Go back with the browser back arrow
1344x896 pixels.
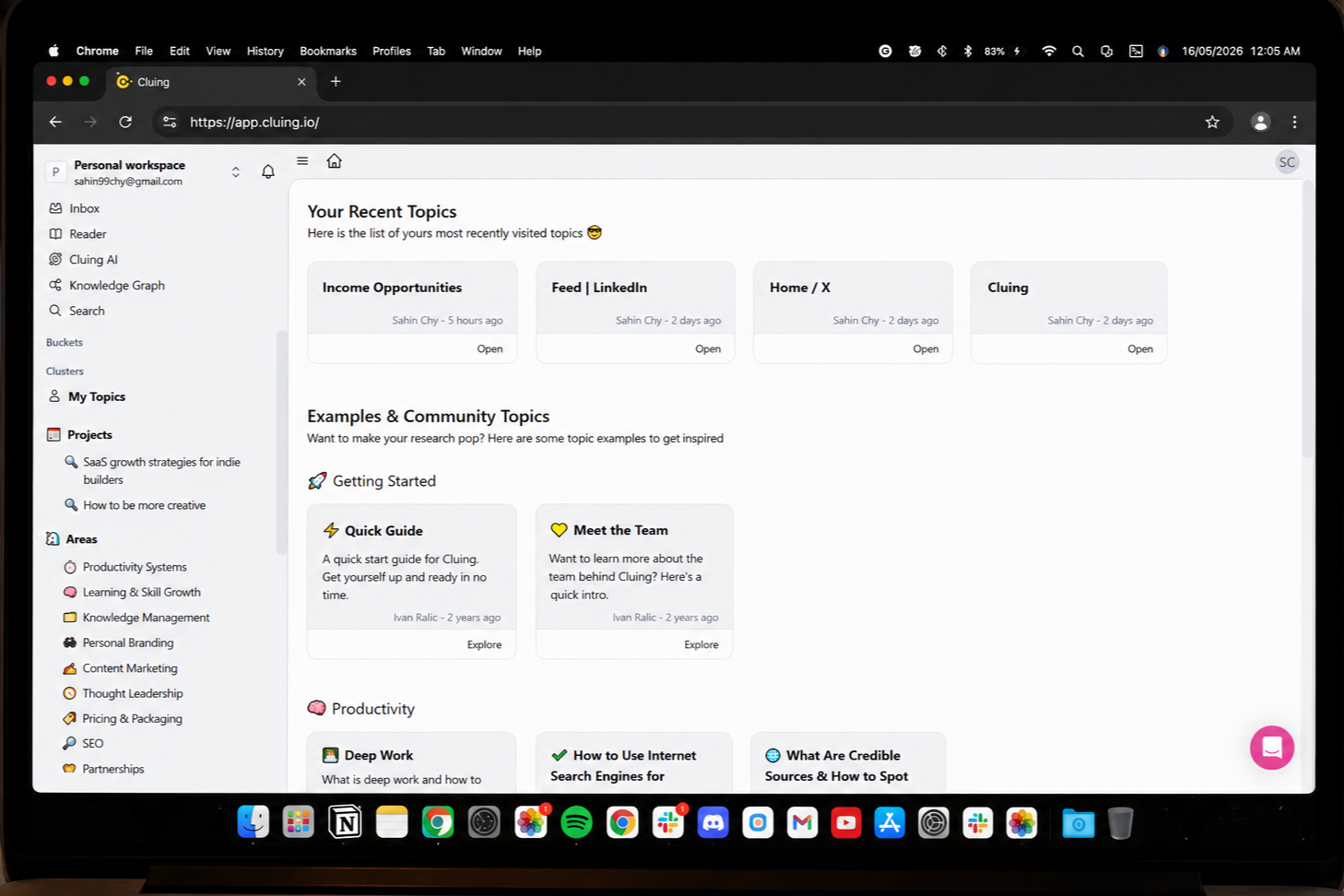[55, 122]
